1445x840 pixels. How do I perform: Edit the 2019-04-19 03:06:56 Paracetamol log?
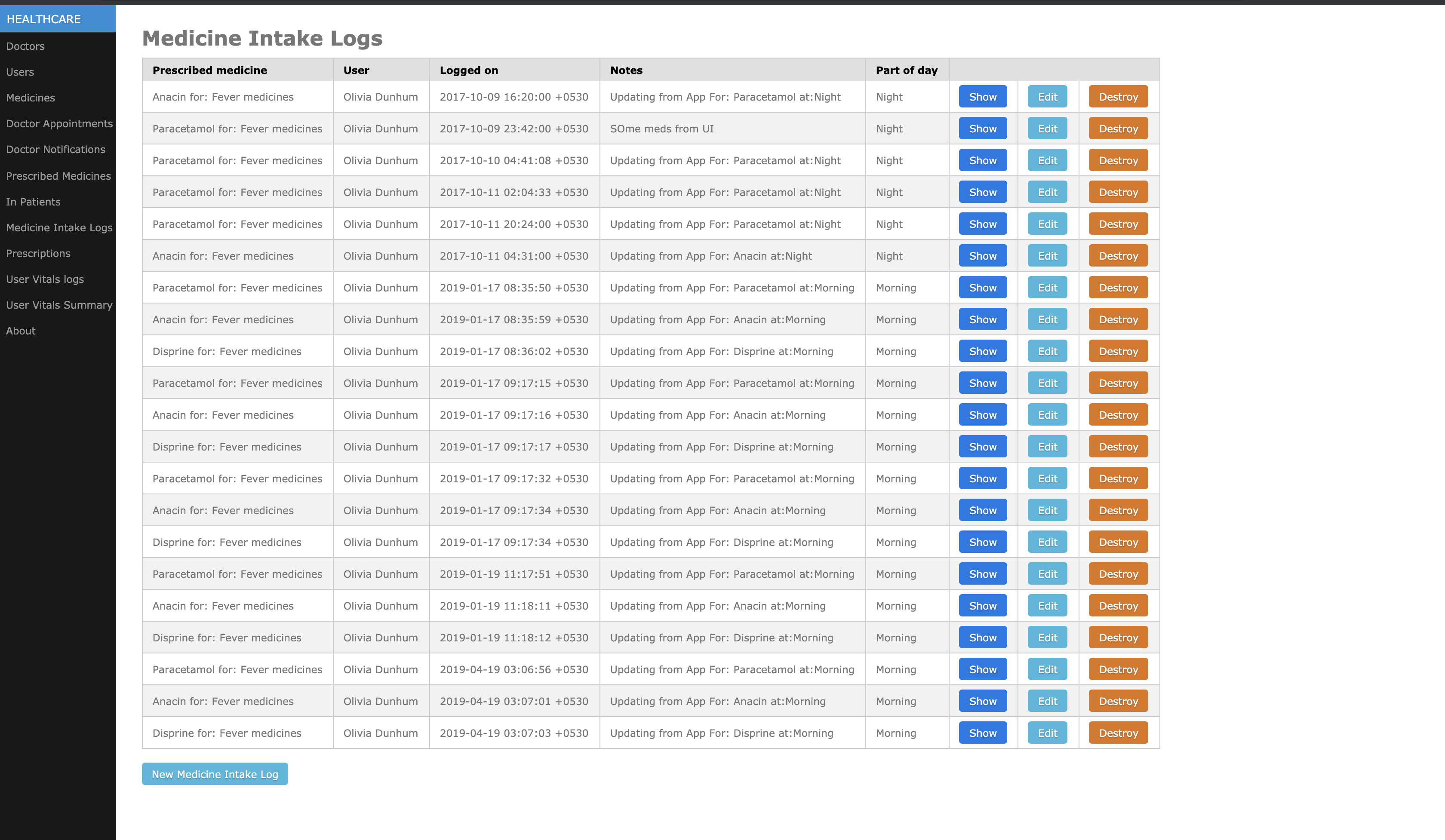(1047, 669)
